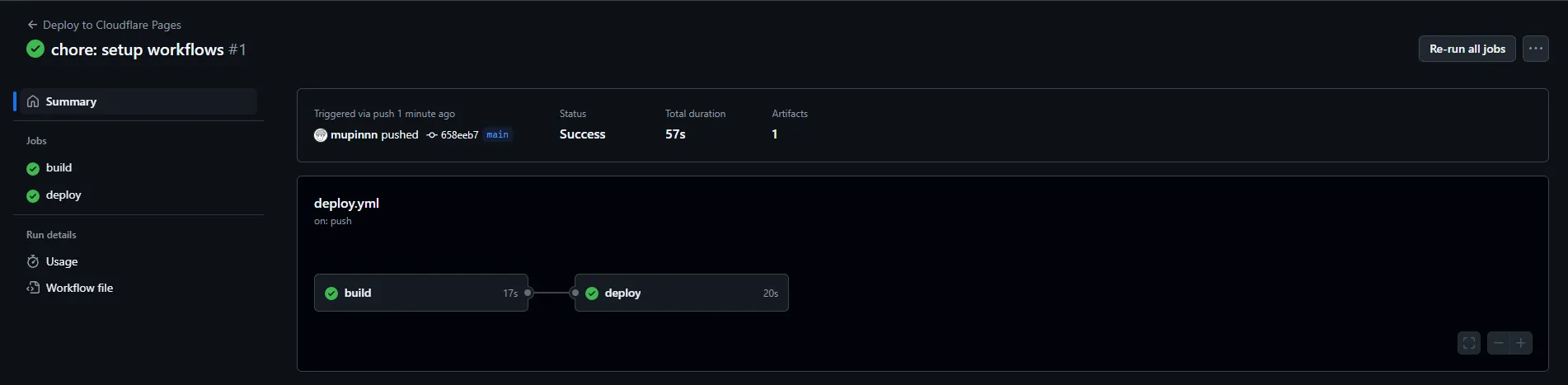The image size is (1568, 385).
Task: Zoom out the workflow graph
Action: (1499, 343)
